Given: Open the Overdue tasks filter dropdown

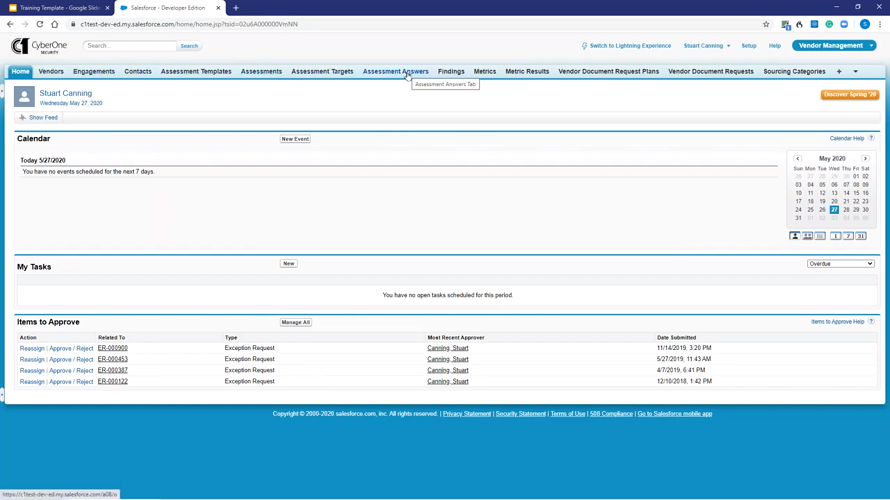Looking at the screenshot, I should (840, 264).
